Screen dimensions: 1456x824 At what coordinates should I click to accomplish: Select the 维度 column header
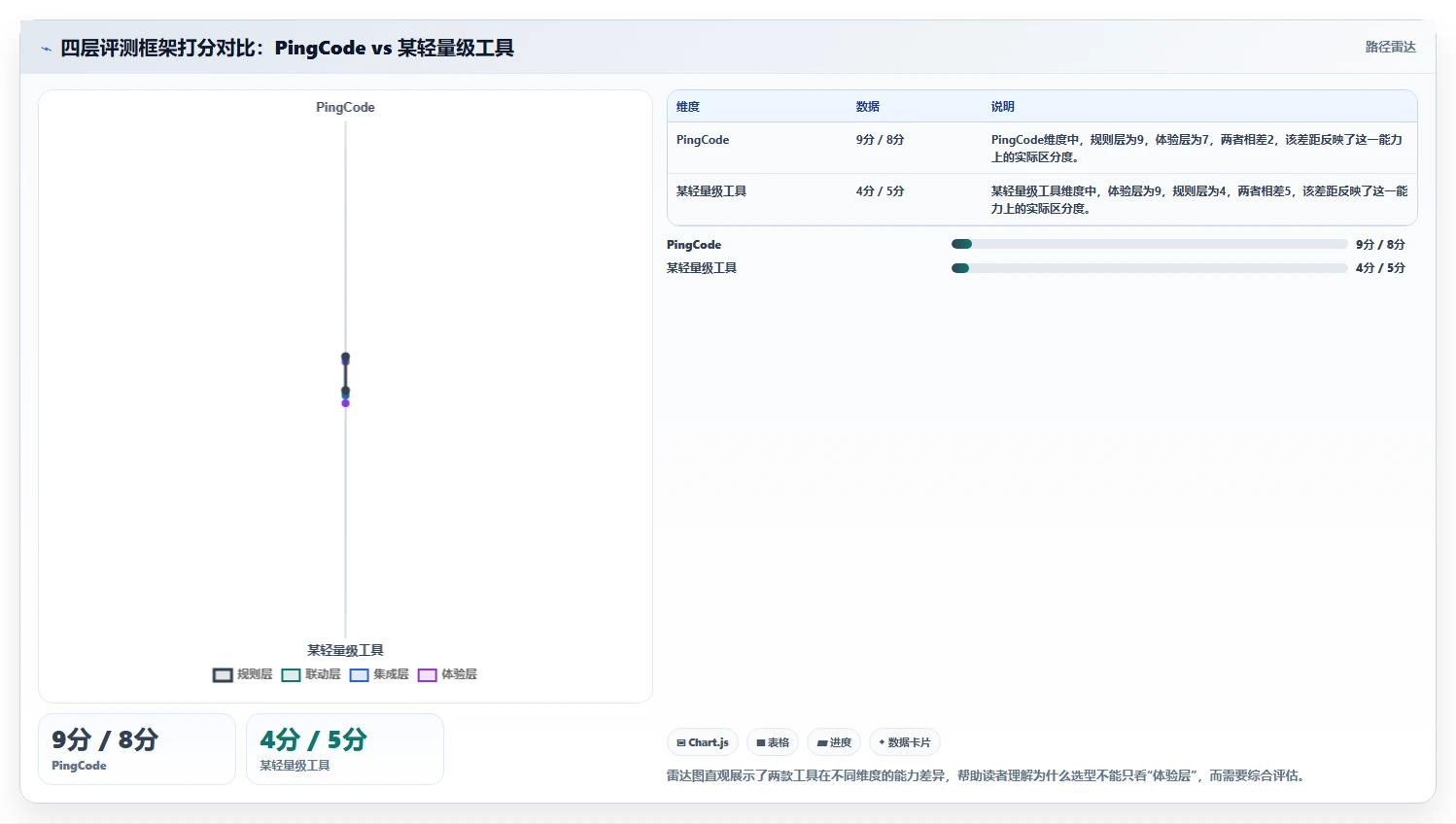coord(688,107)
